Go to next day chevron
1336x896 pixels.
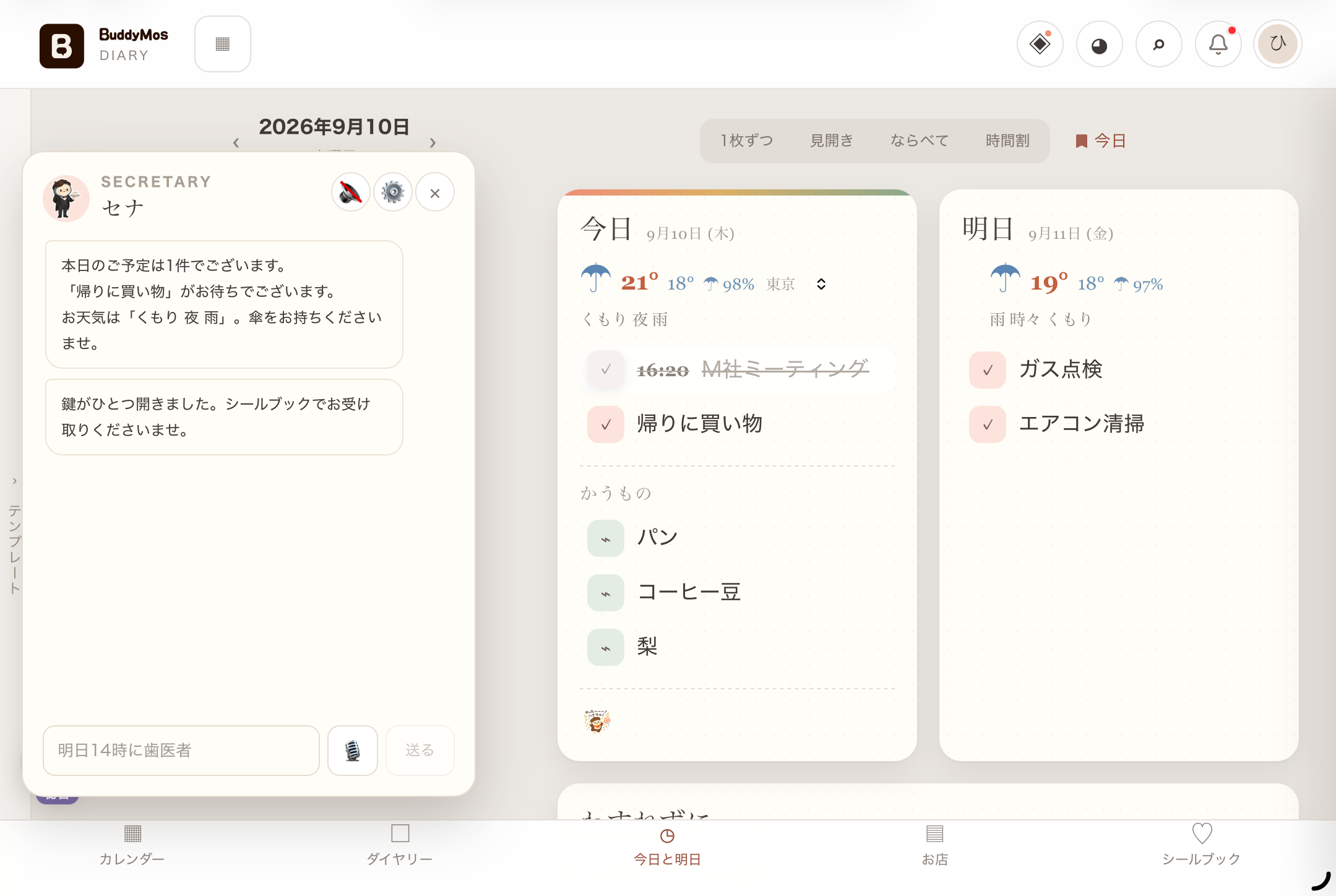[433, 143]
